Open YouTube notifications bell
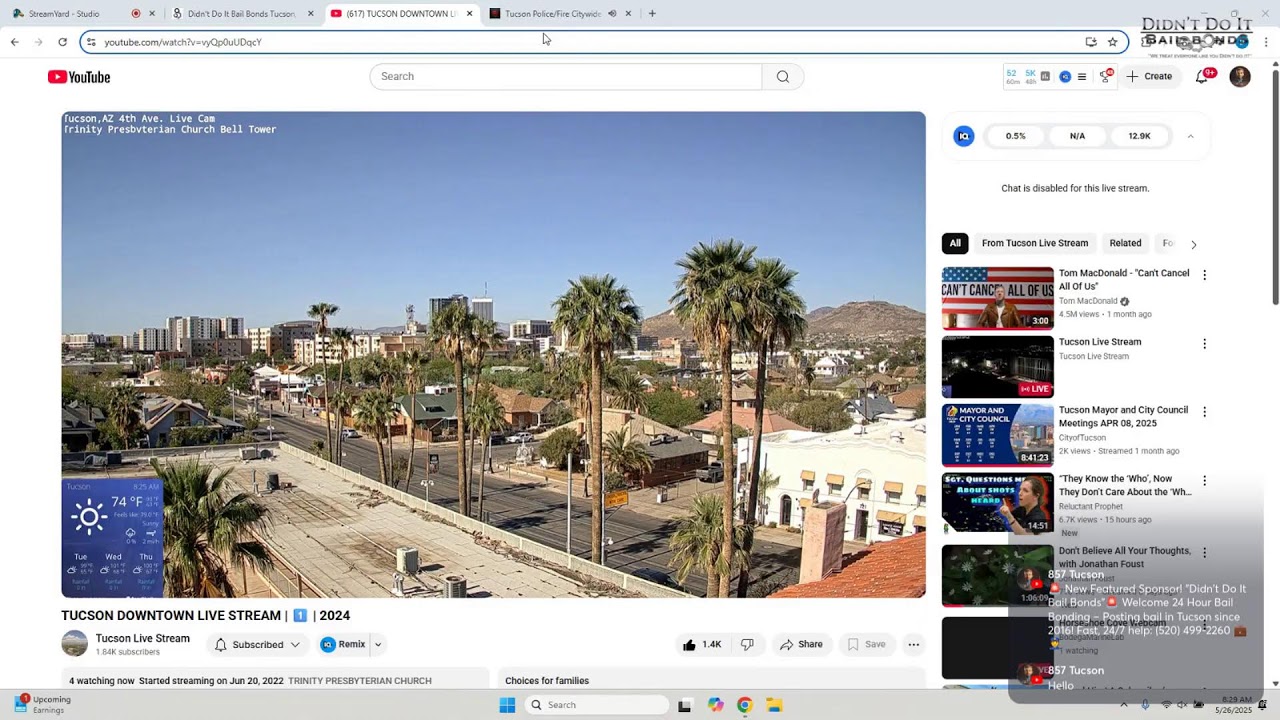The image size is (1280, 720). (x=1202, y=77)
